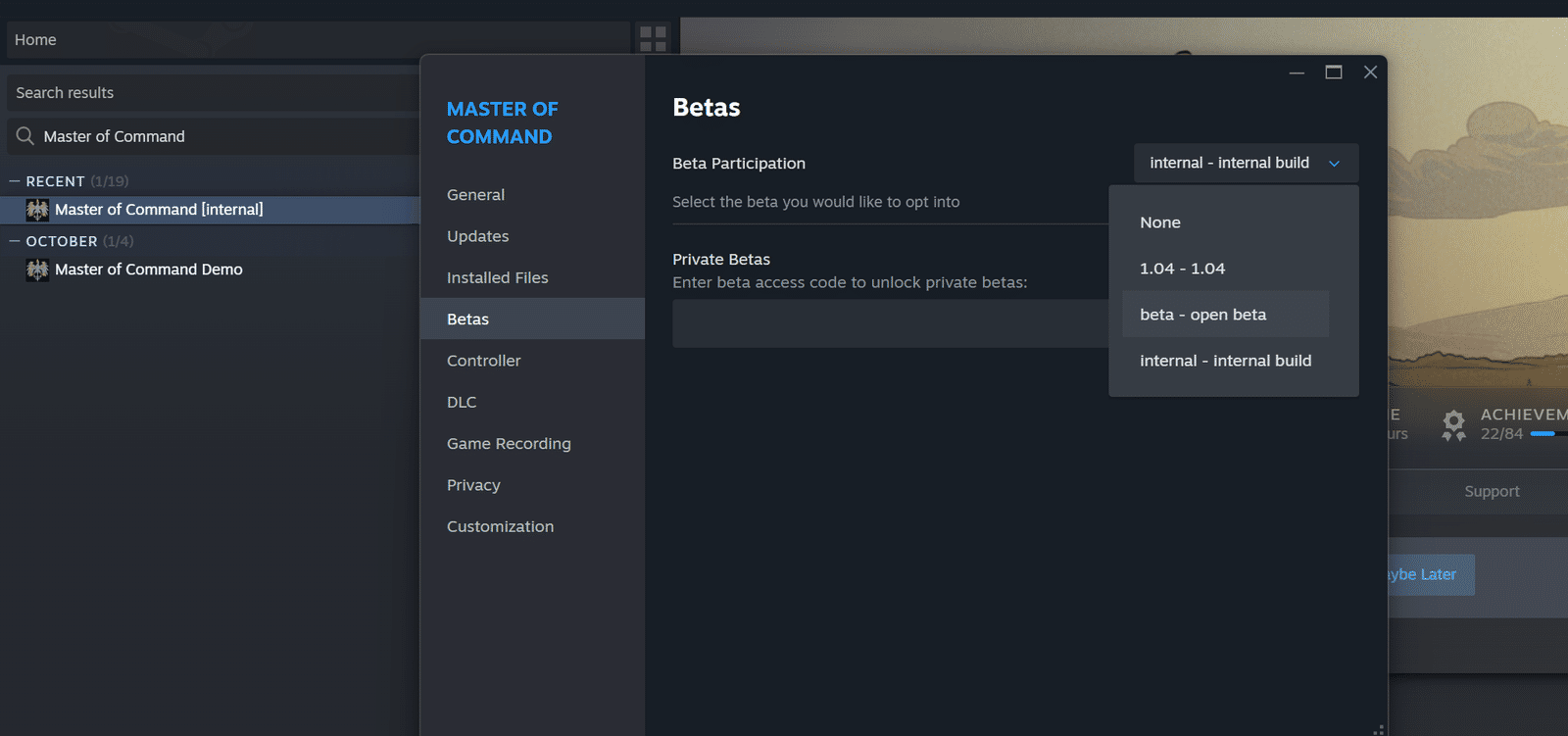The image size is (1568, 736).
Task: Open the Beta Participation dropdown
Action: coord(1247,163)
